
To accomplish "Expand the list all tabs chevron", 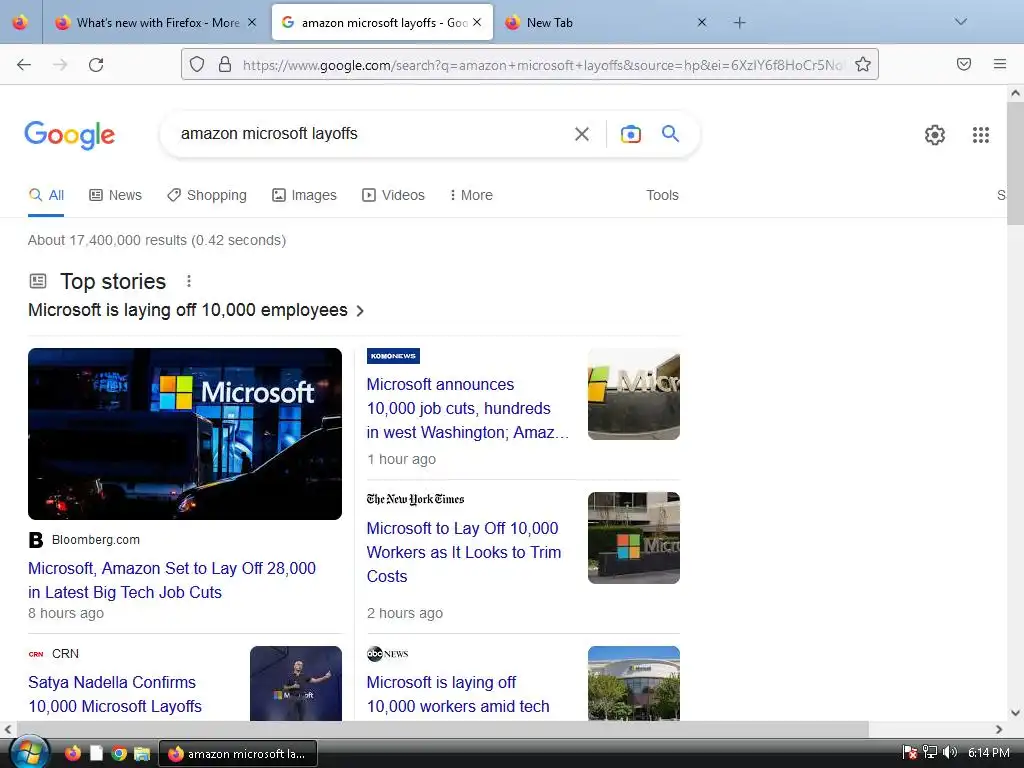I will click(x=960, y=22).
